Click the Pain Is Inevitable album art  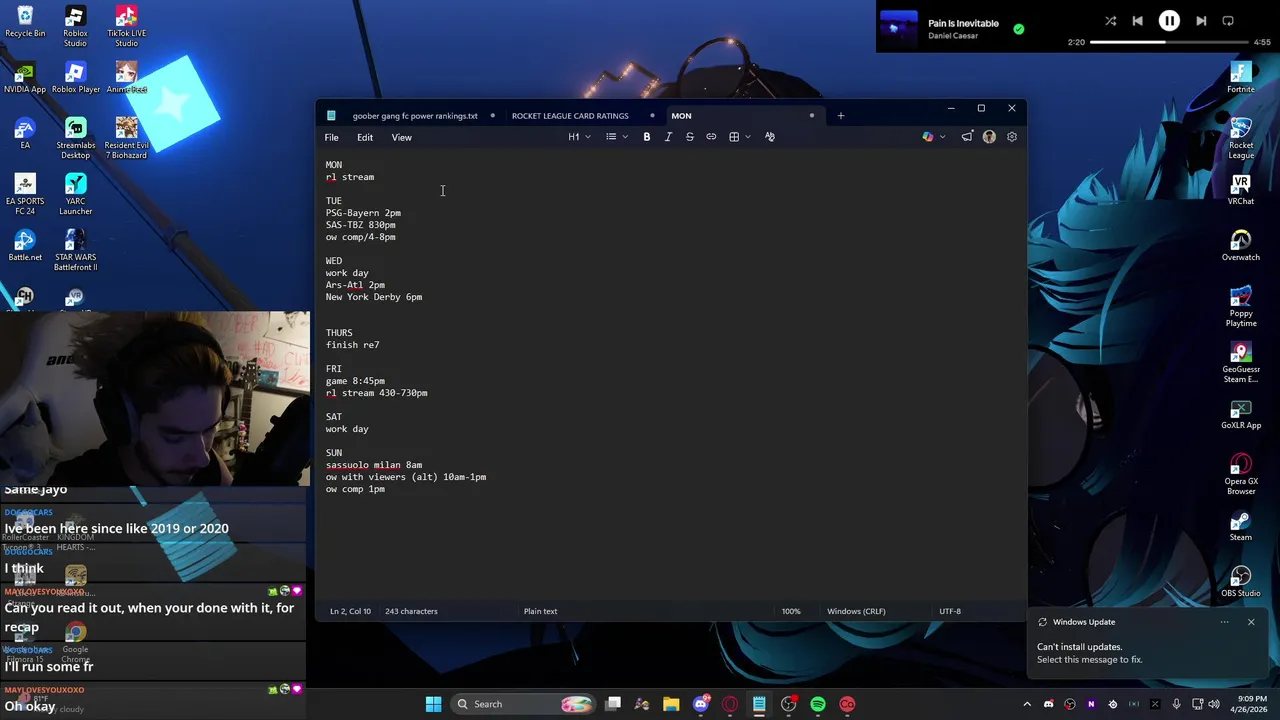(x=898, y=28)
